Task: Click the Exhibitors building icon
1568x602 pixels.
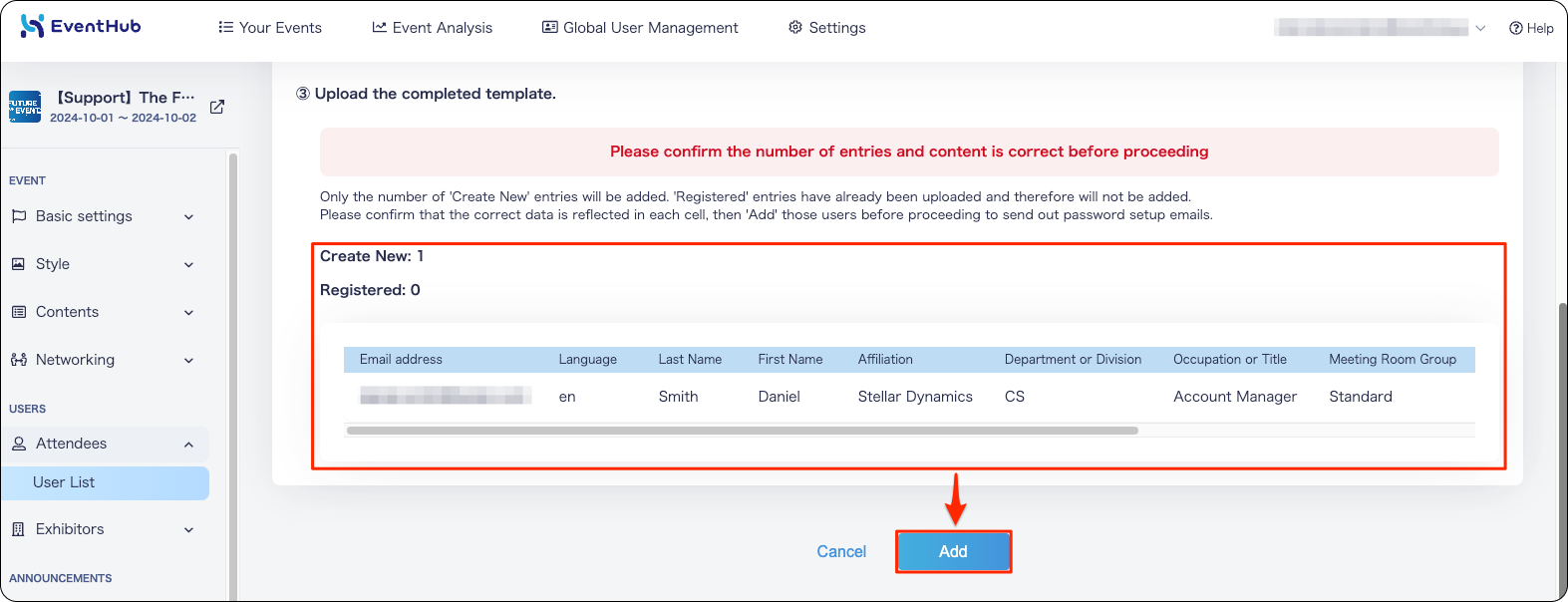Action: click(18, 529)
